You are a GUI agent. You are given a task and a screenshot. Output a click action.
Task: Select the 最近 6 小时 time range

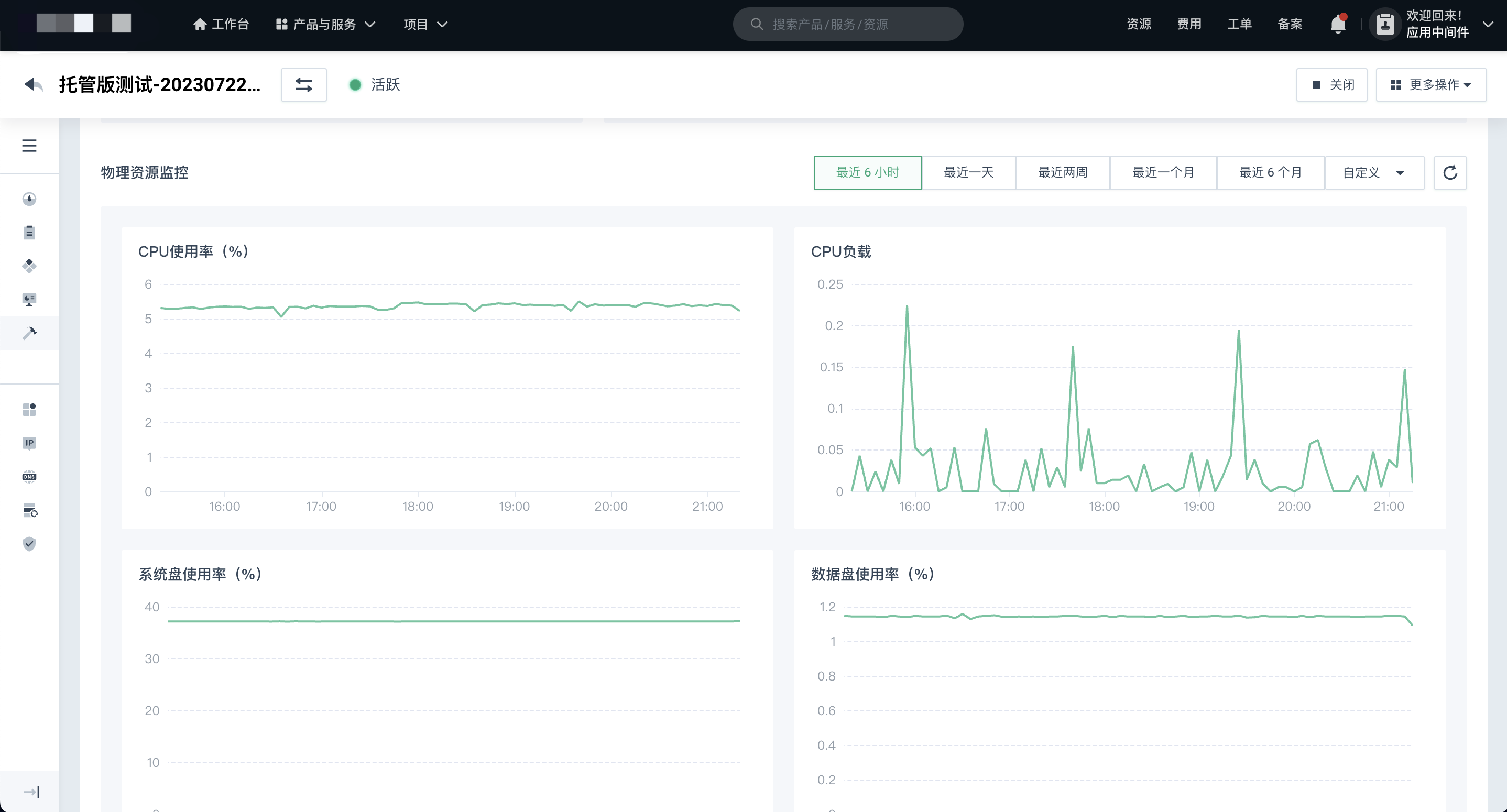pos(867,172)
